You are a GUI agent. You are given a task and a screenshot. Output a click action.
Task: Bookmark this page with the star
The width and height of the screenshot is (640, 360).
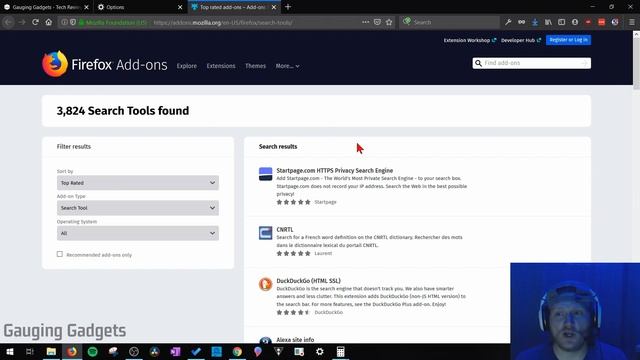point(389,22)
